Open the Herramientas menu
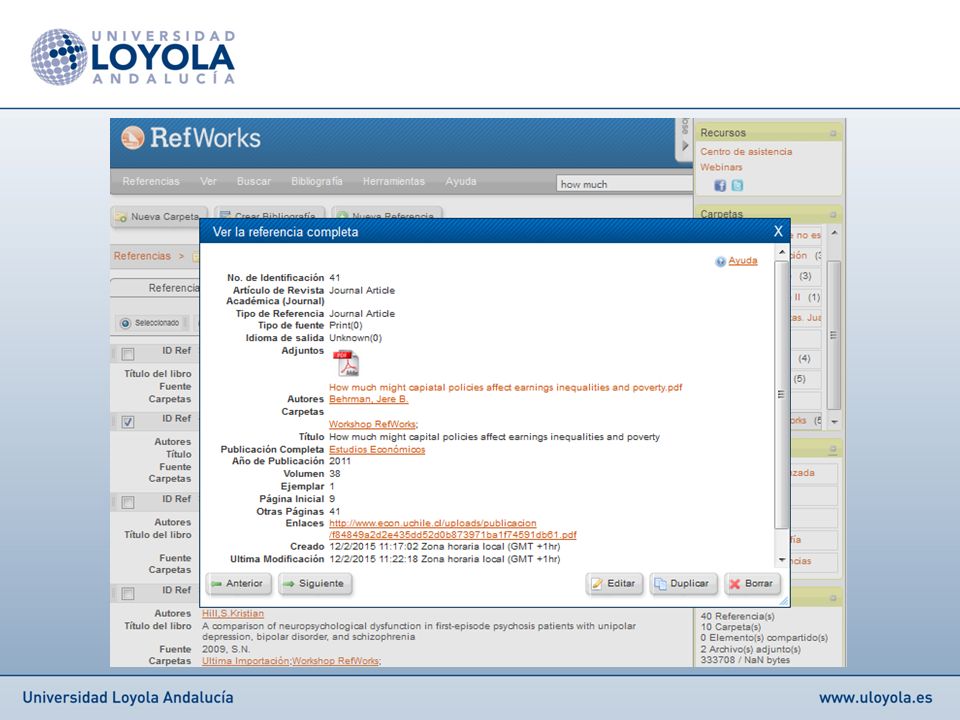 point(394,181)
